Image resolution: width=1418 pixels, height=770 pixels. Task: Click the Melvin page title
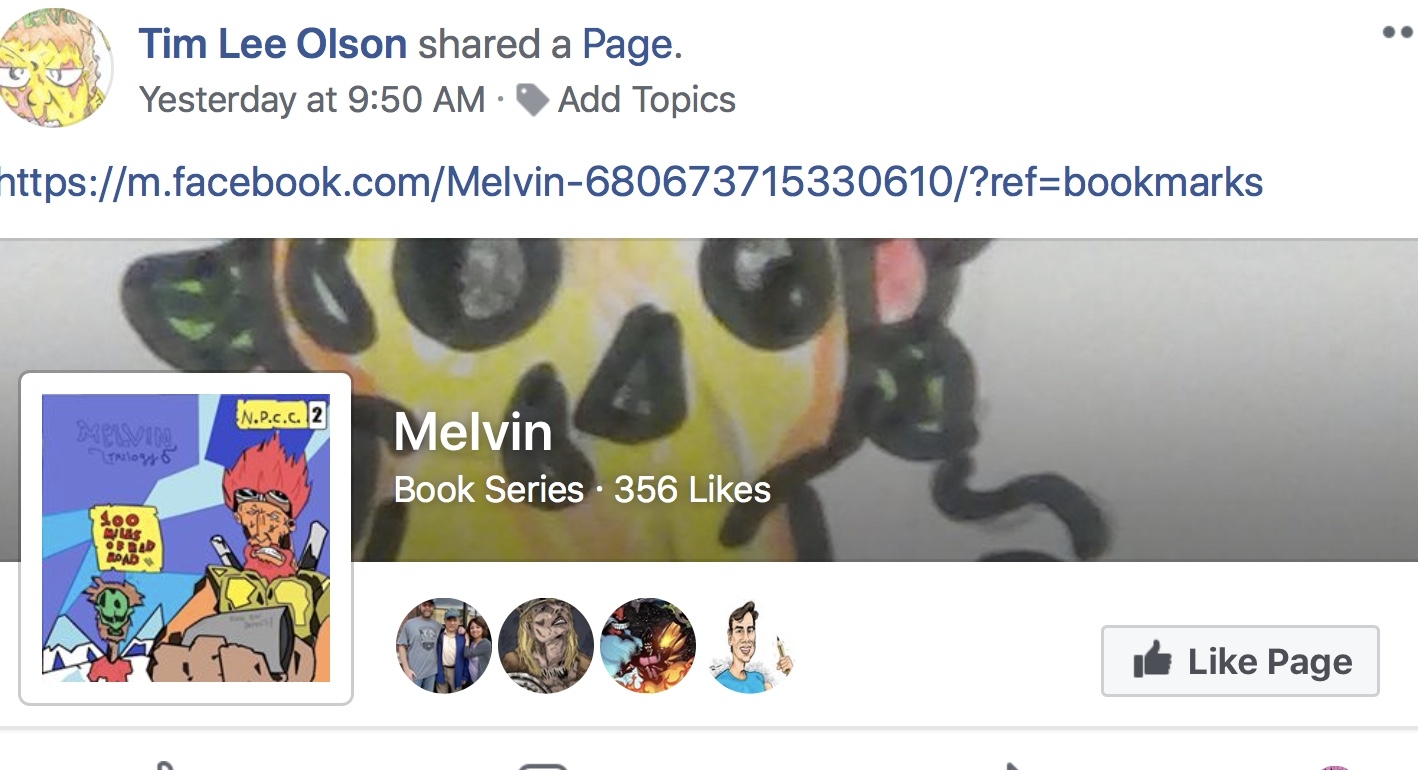[473, 432]
